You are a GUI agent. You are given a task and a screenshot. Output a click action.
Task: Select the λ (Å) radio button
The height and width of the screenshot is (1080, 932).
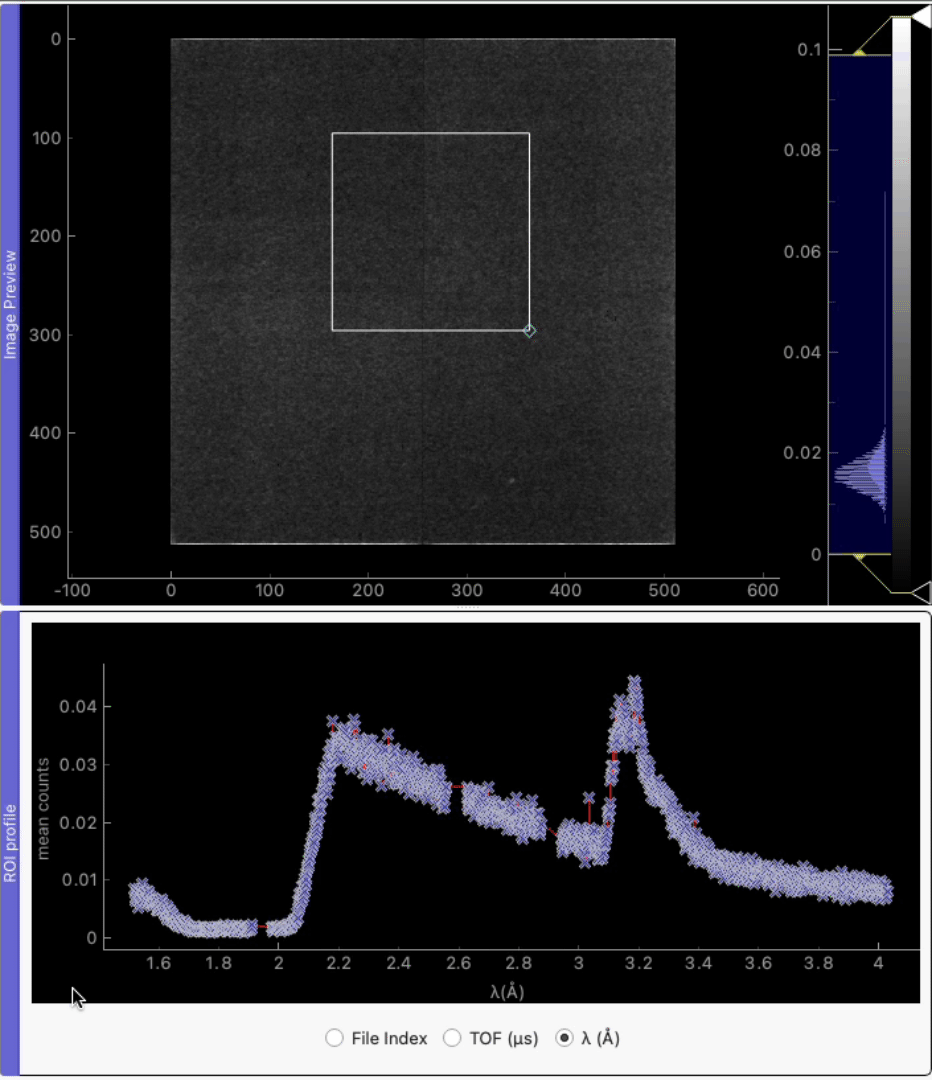pyautogui.click(x=565, y=1038)
